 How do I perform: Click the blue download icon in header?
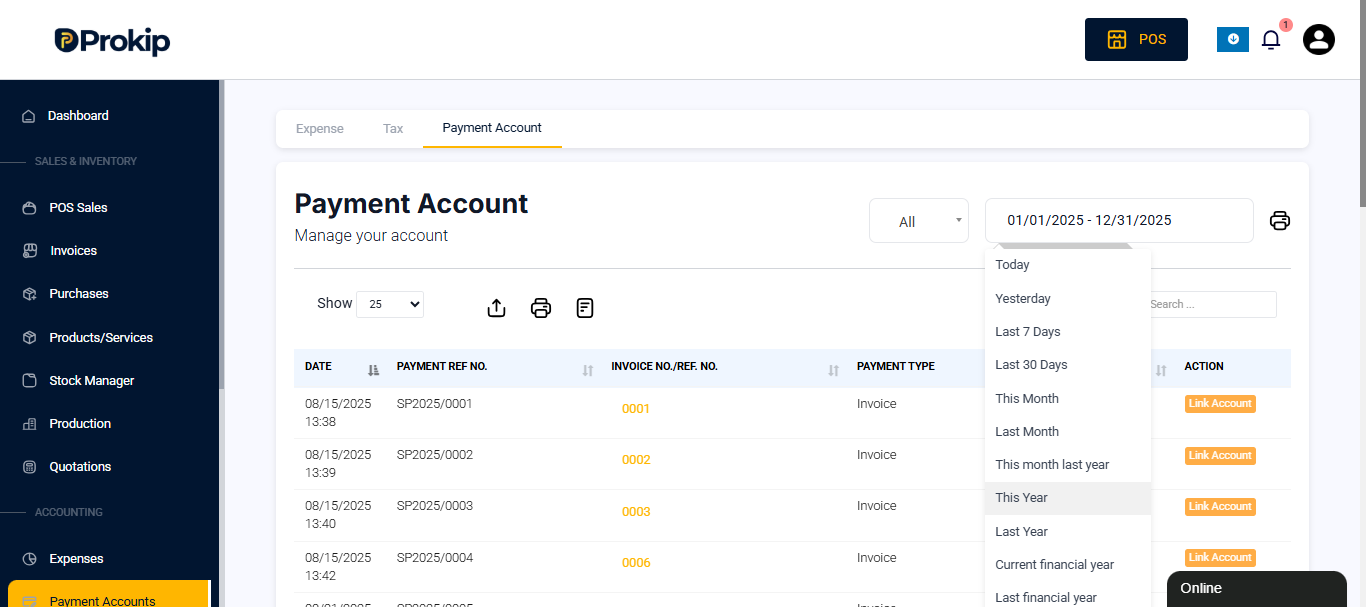click(x=1233, y=39)
